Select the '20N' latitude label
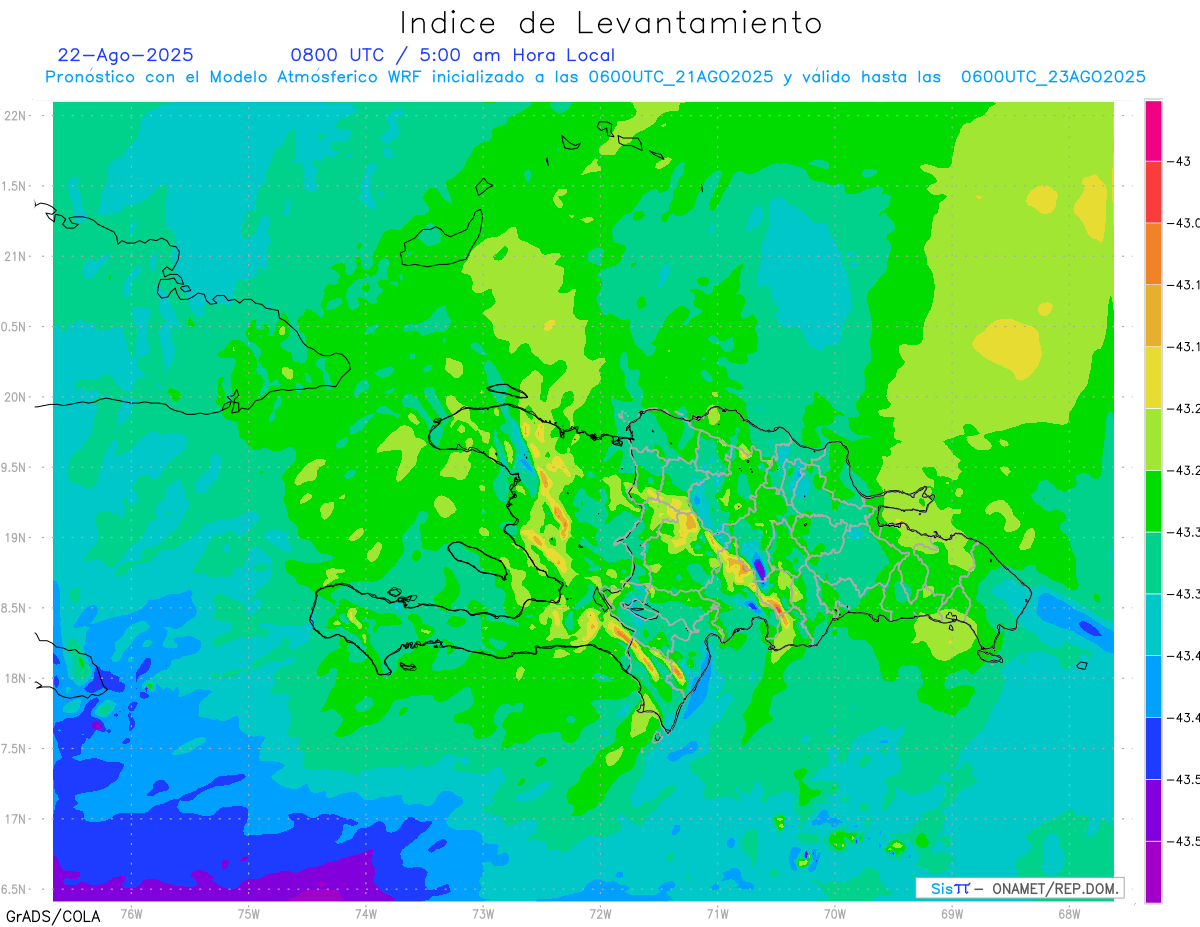 coord(15,397)
